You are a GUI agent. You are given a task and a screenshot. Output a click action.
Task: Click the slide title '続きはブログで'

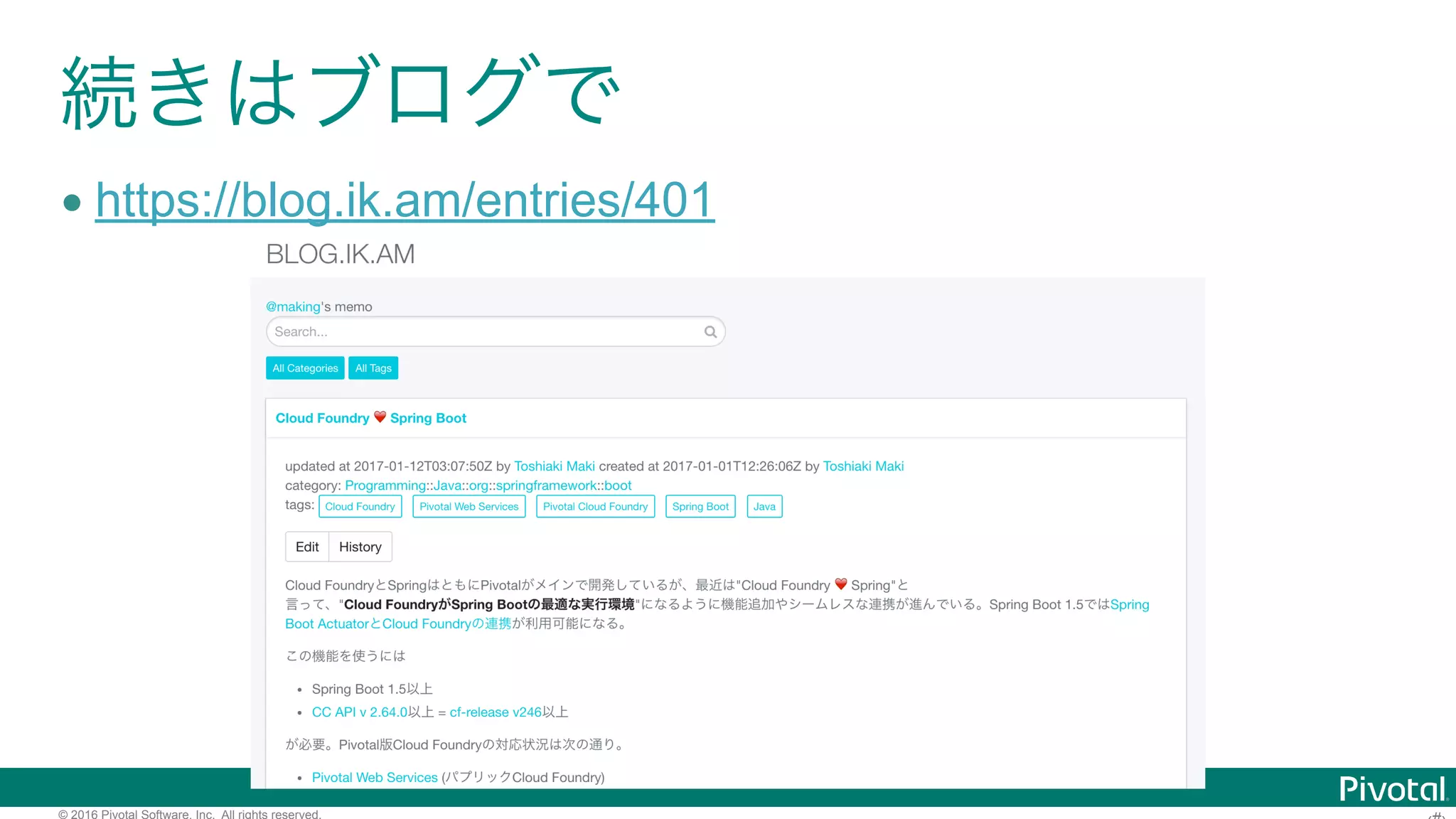coord(341,92)
